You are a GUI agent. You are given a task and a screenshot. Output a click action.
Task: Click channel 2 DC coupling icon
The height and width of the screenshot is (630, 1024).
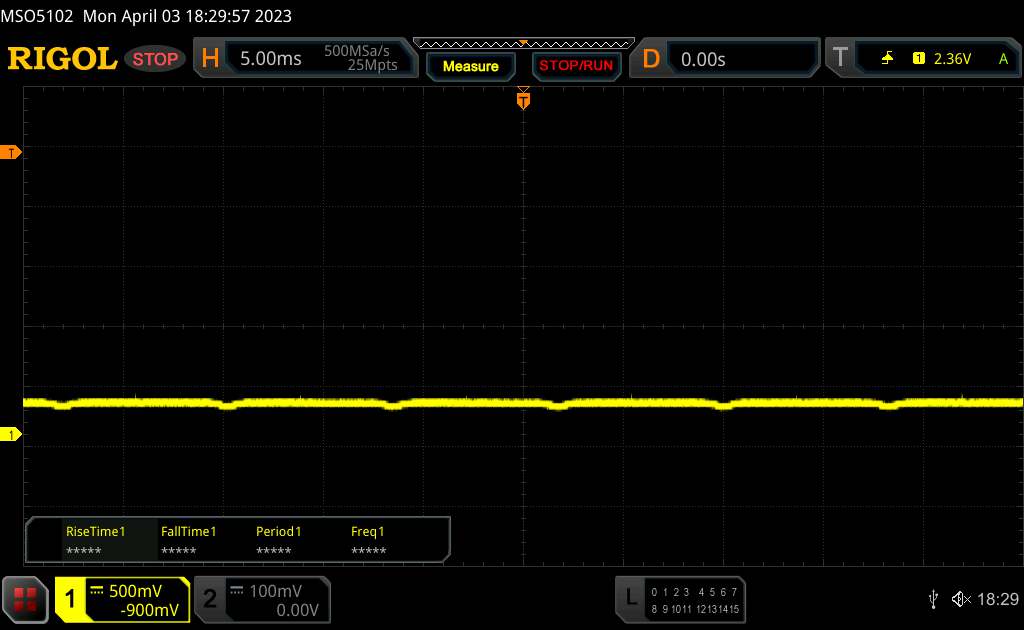237,591
